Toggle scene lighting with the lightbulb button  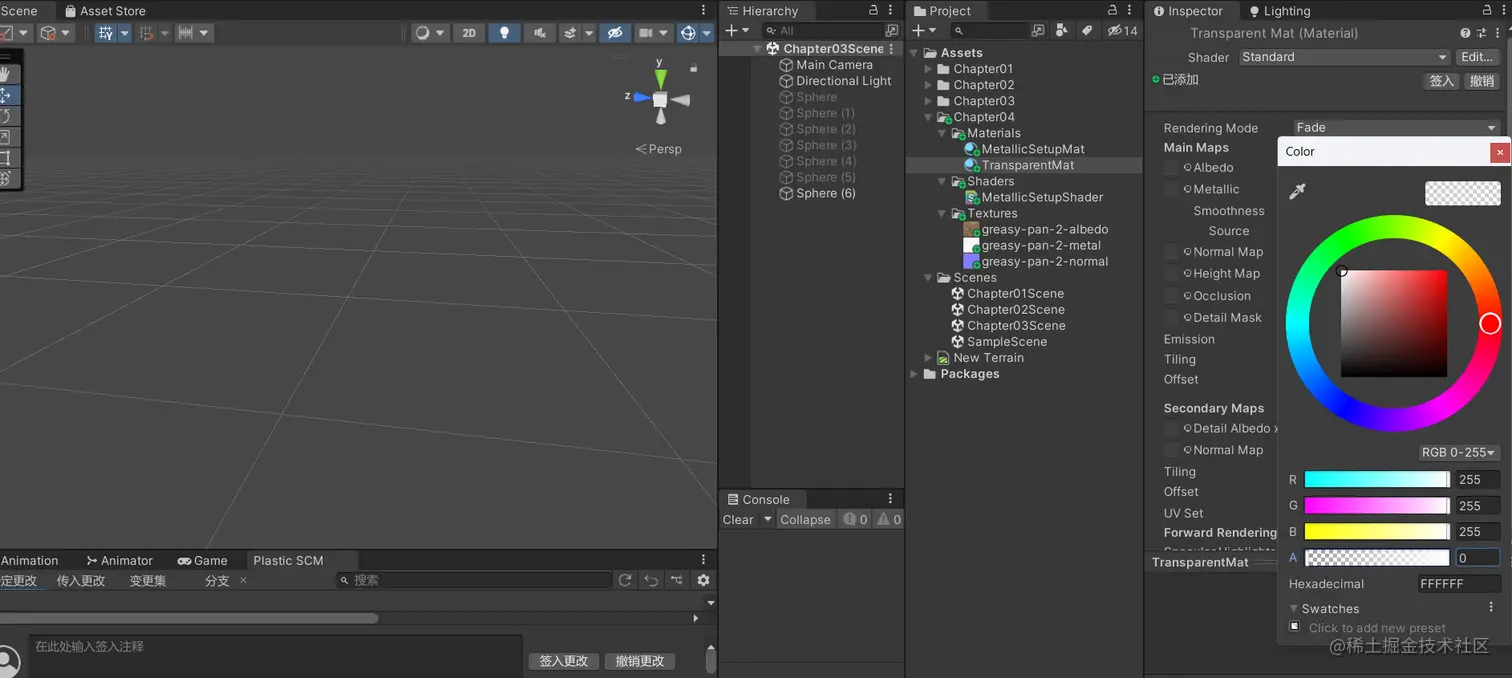[504, 33]
